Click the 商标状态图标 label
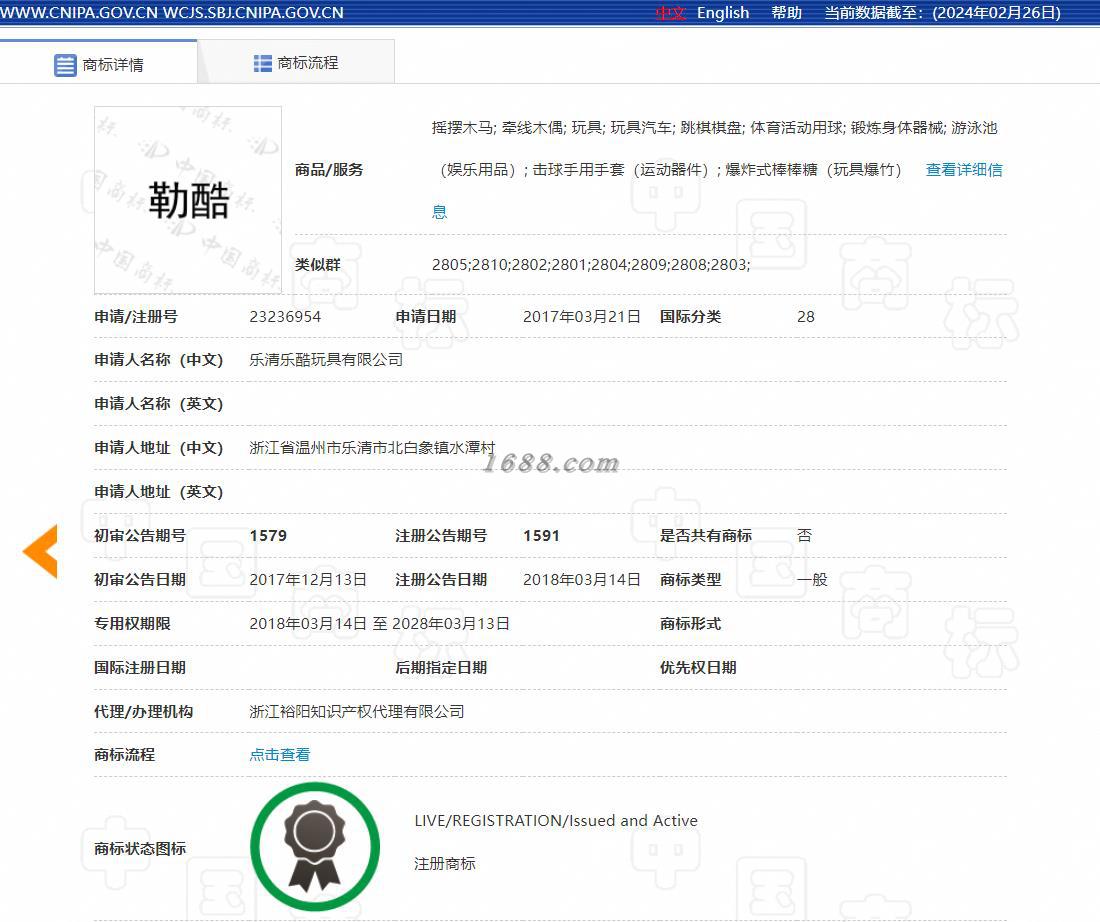The width and height of the screenshot is (1100, 922). tap(140, 849)
